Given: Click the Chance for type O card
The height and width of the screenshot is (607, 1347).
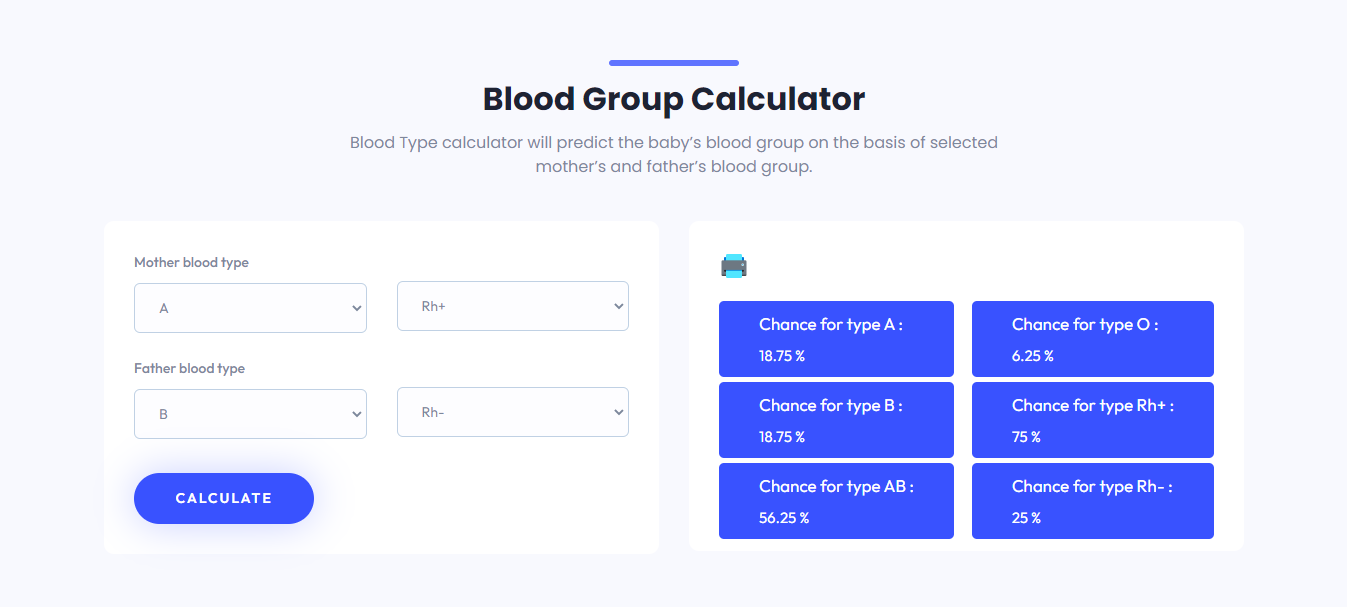Looking at the screenshot, I should click(1093, 339).
